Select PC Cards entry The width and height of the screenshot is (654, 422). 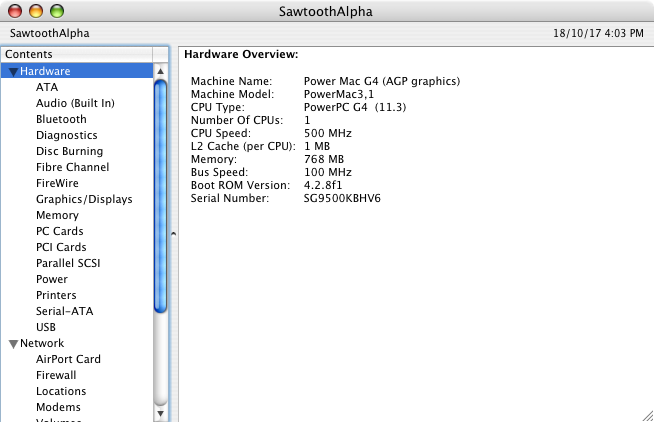click(60, 231)
